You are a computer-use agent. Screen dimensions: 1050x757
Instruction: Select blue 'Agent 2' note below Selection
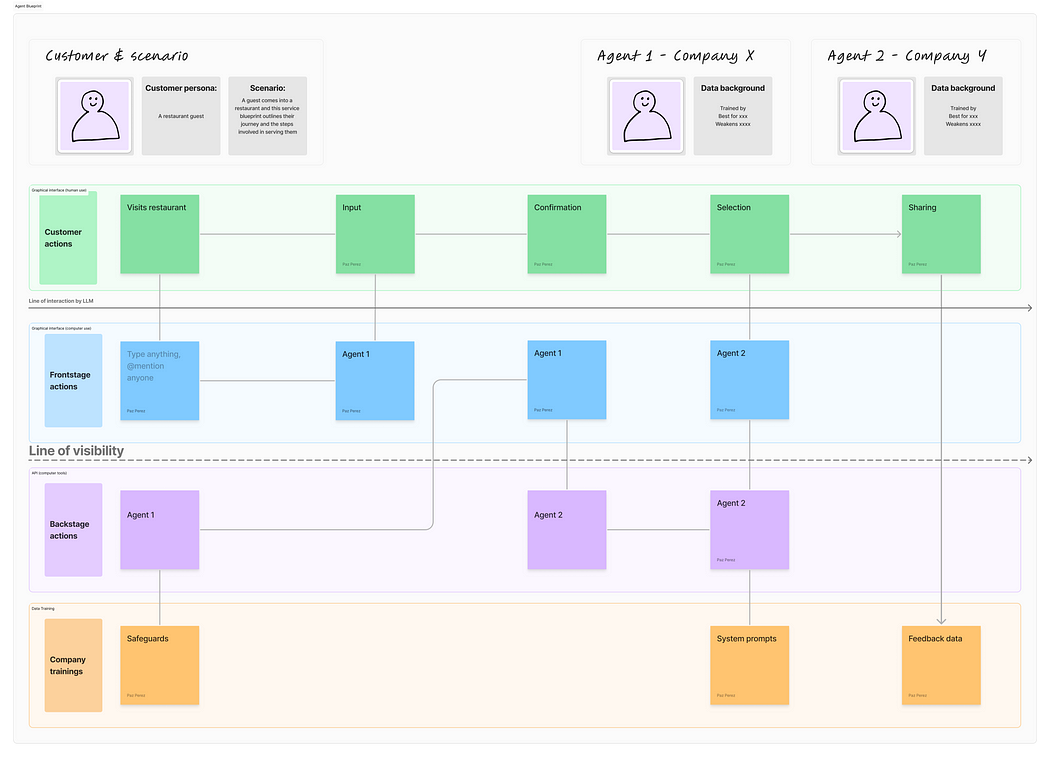[x=749, y=380]
